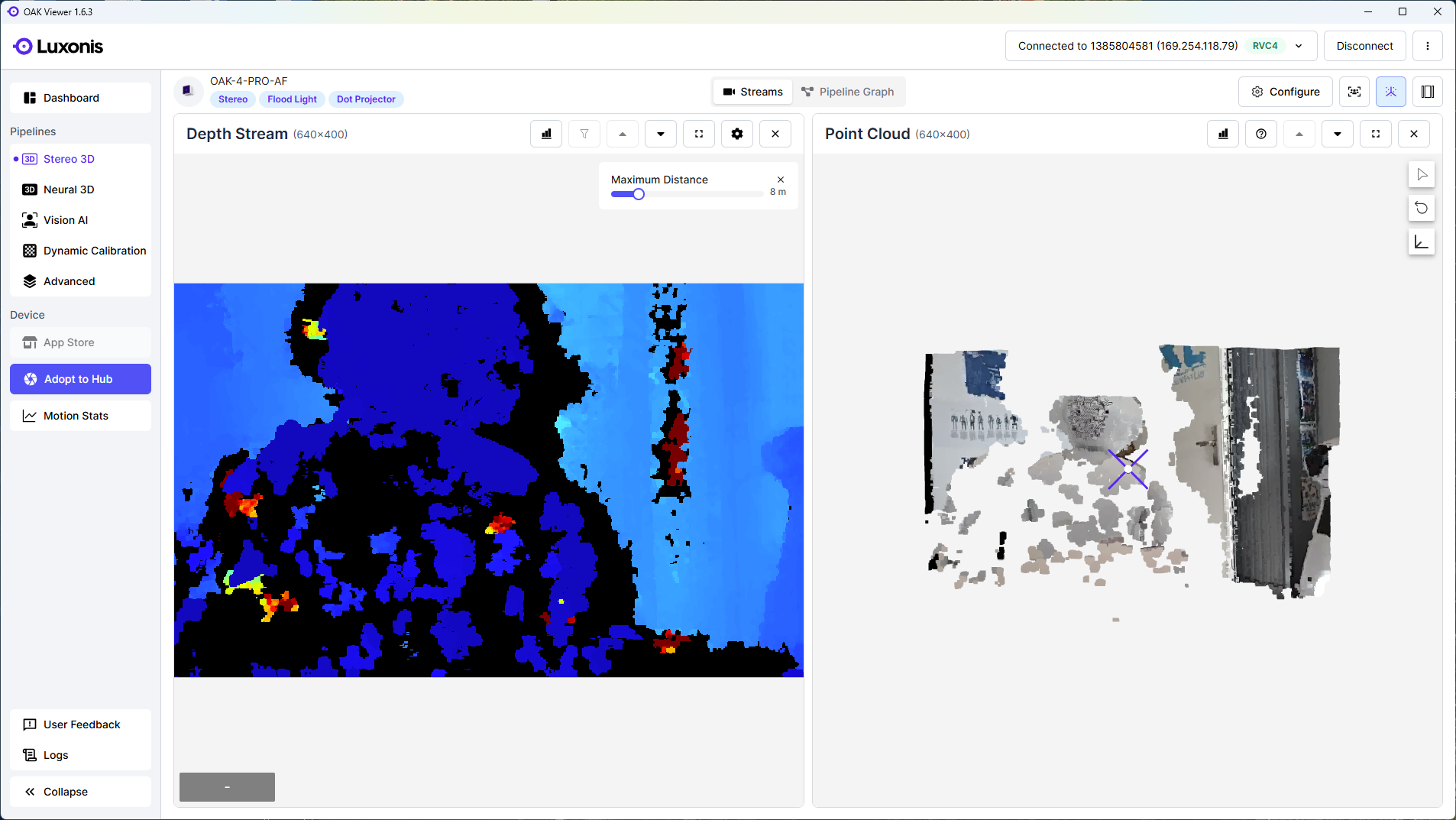
Task: Select the Neural 3D pipeline
Action: [x=69, y=190]
